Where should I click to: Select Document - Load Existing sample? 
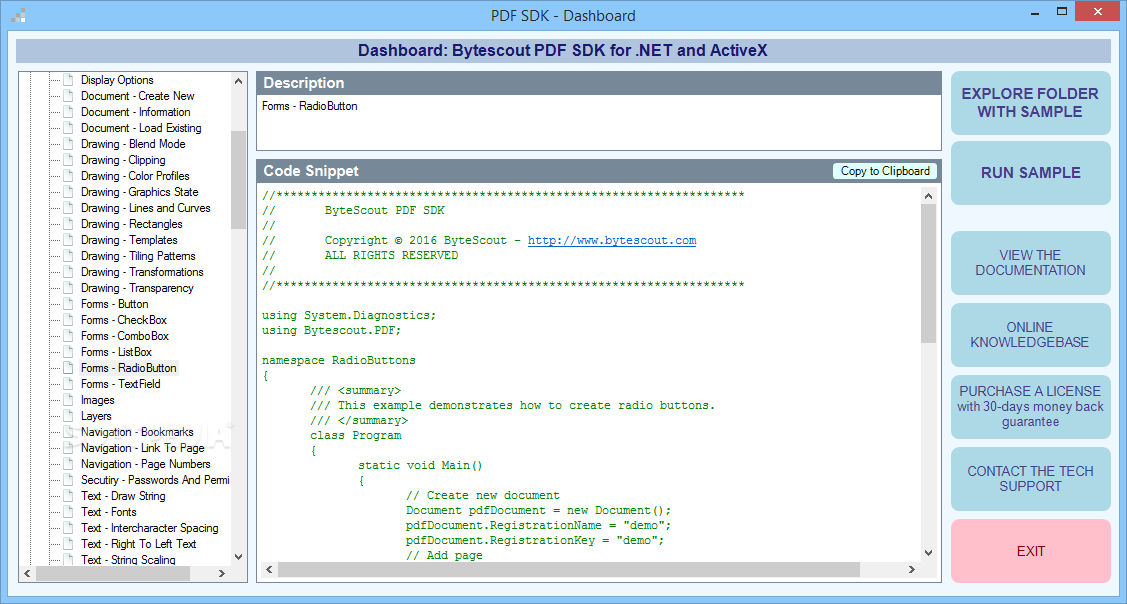[141, 128]
